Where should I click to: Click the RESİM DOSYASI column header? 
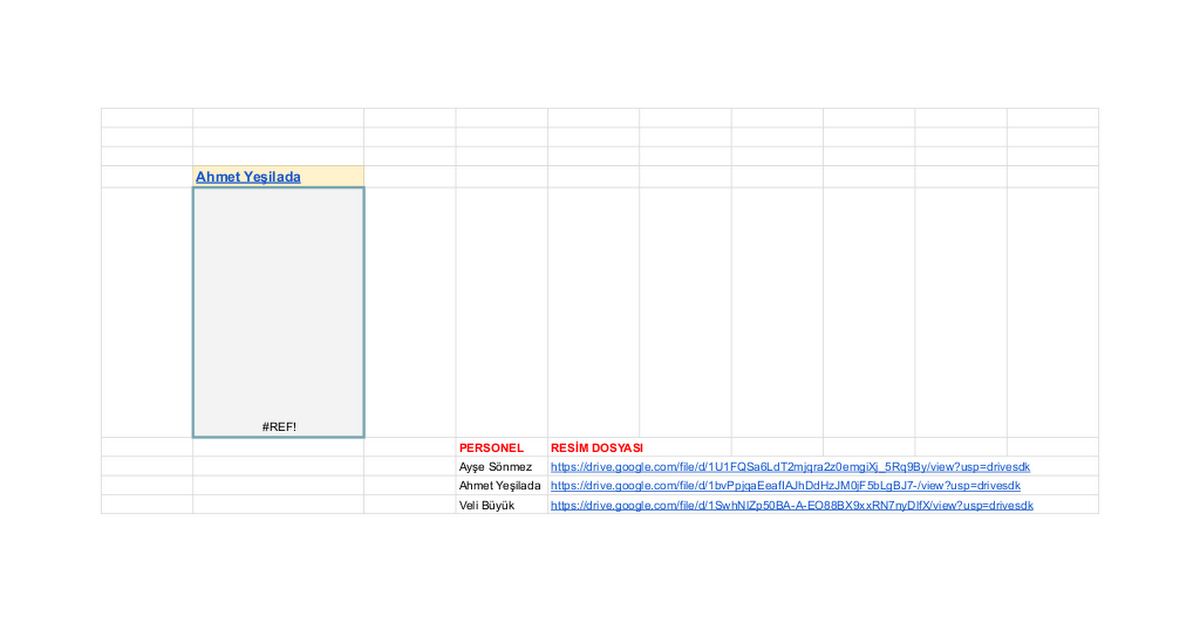(597, 448)
